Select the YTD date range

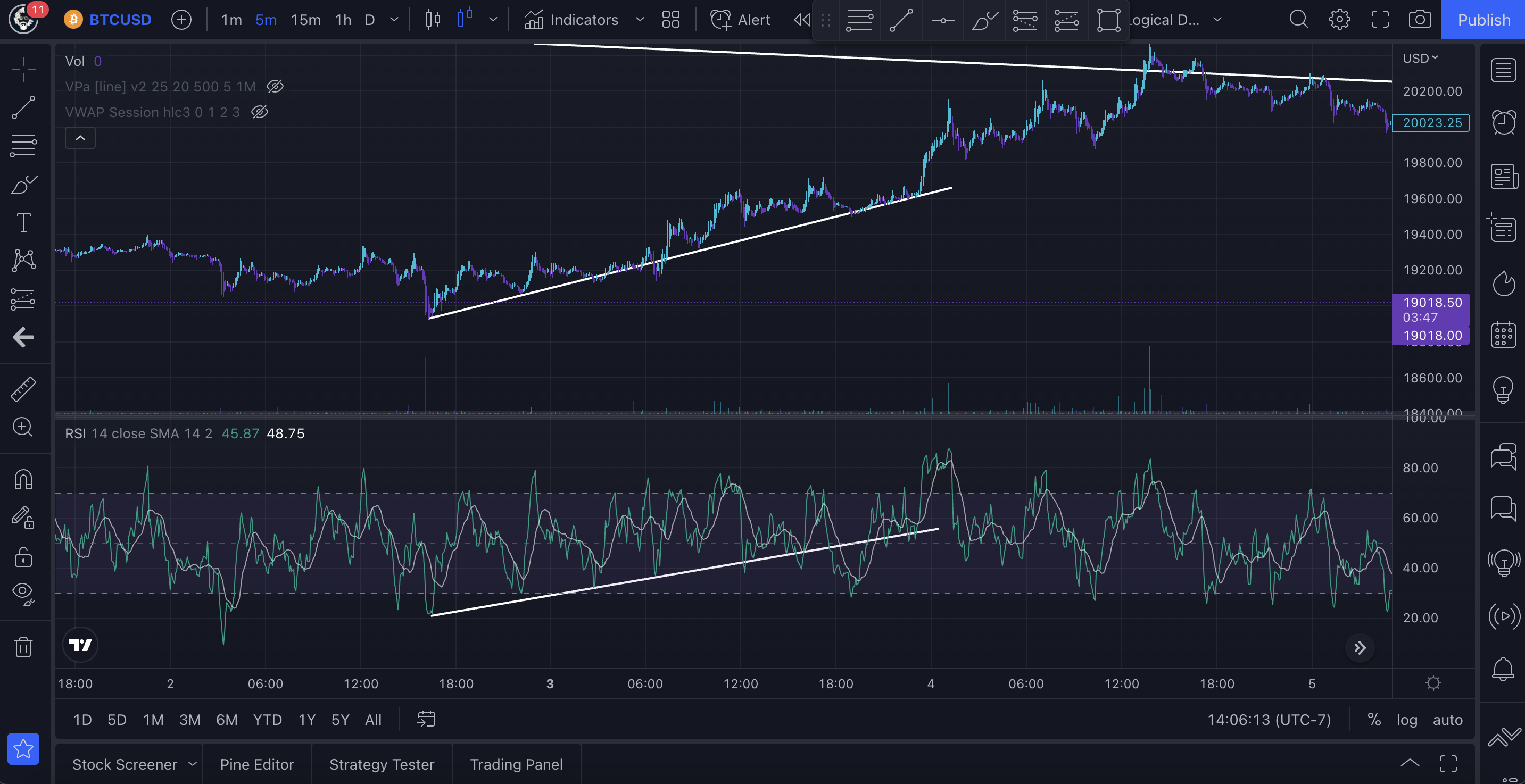[x=268, y=720]
